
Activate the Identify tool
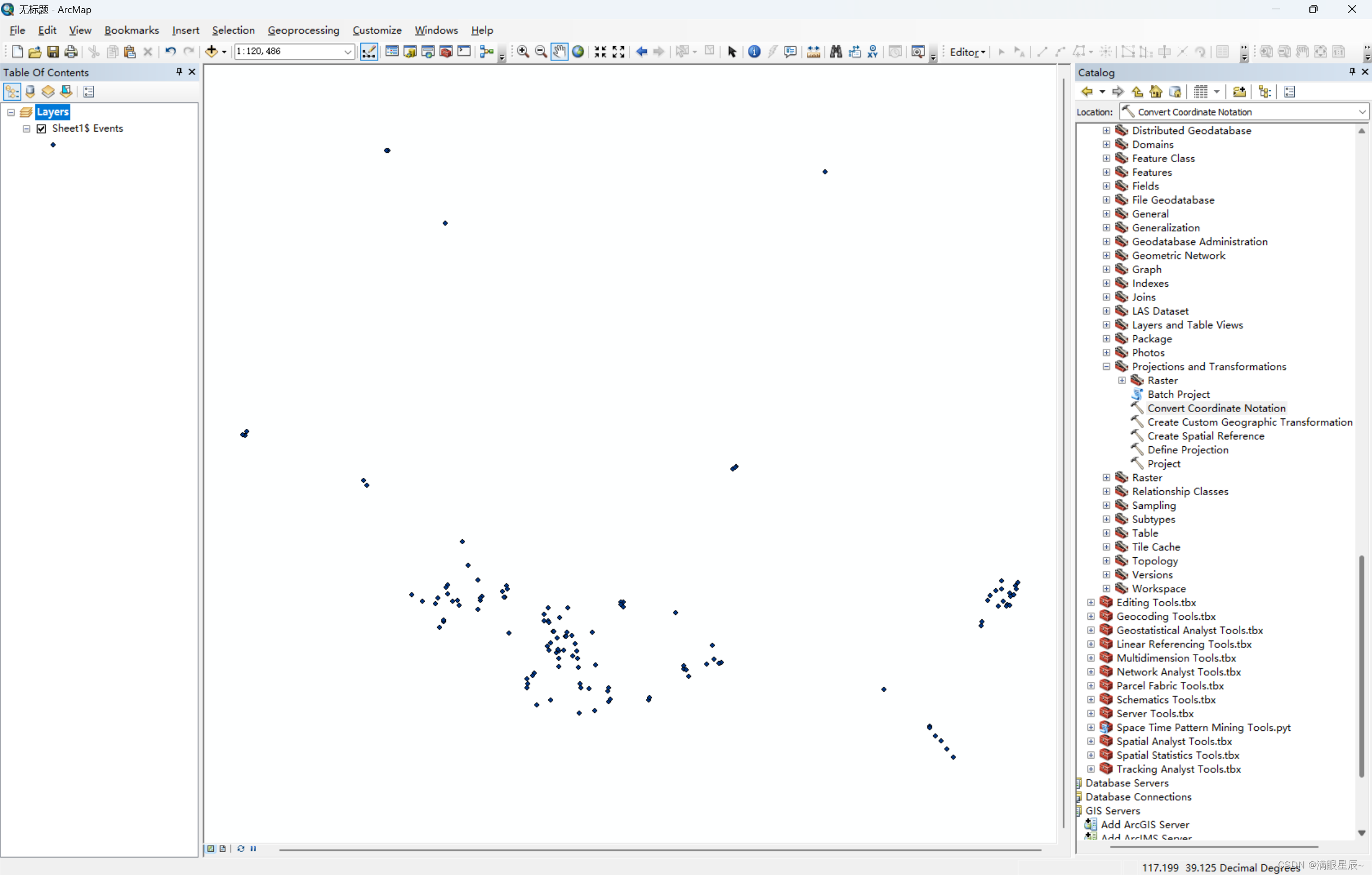point(754,52)
